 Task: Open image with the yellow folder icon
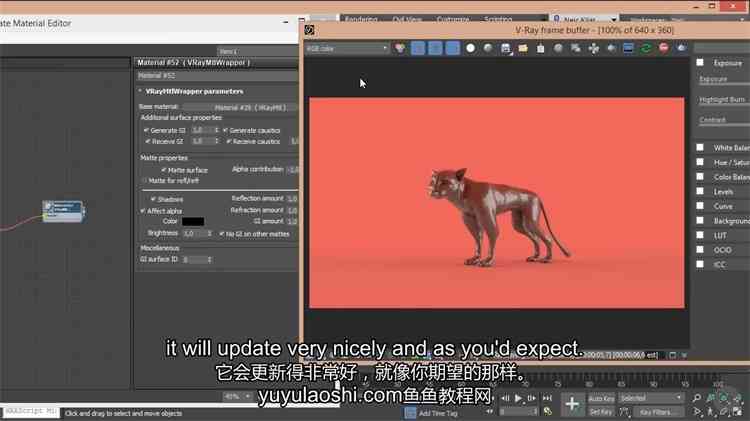click(x=523, y=48)
